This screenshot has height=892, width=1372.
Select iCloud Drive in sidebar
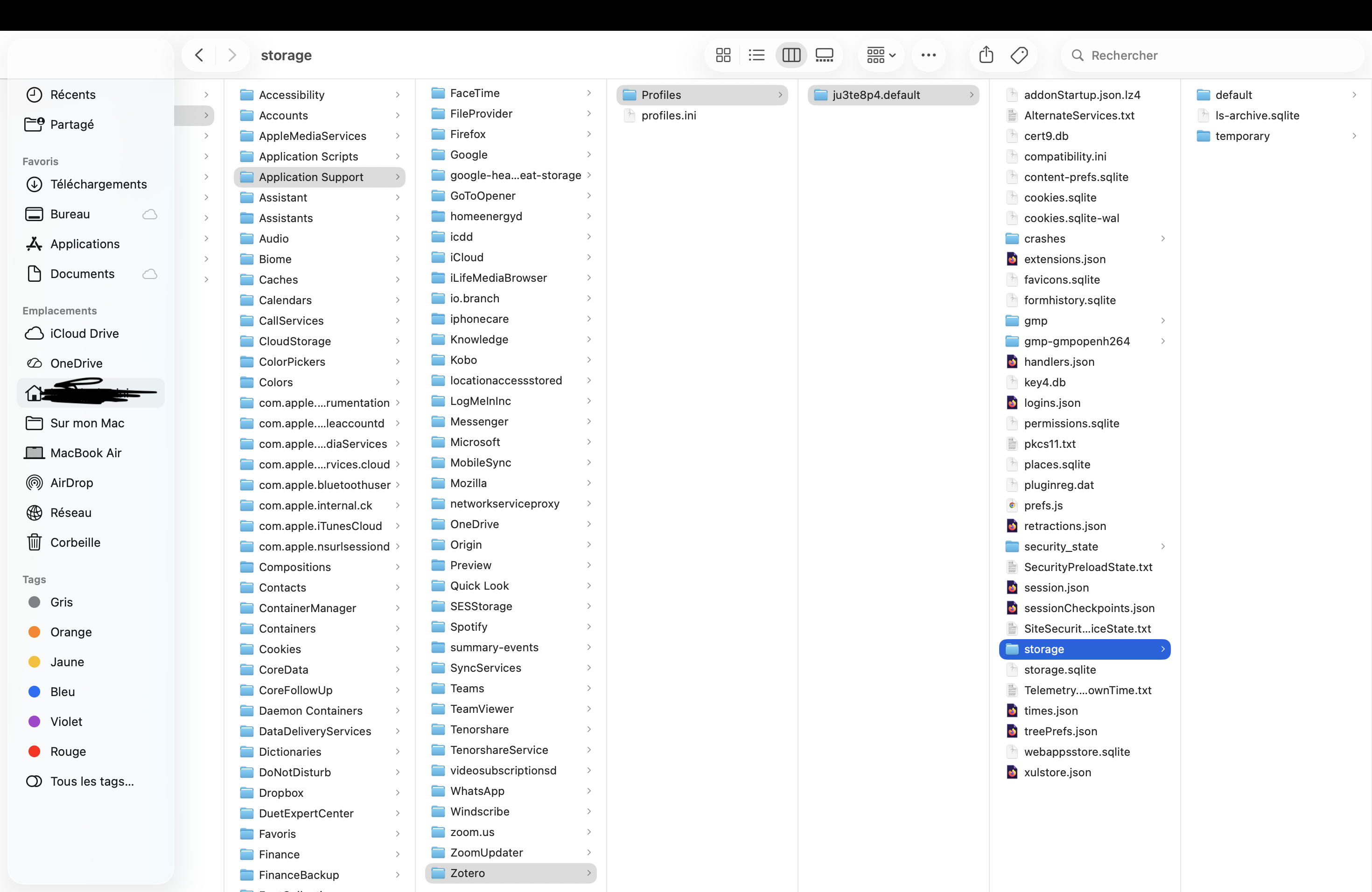84,334
